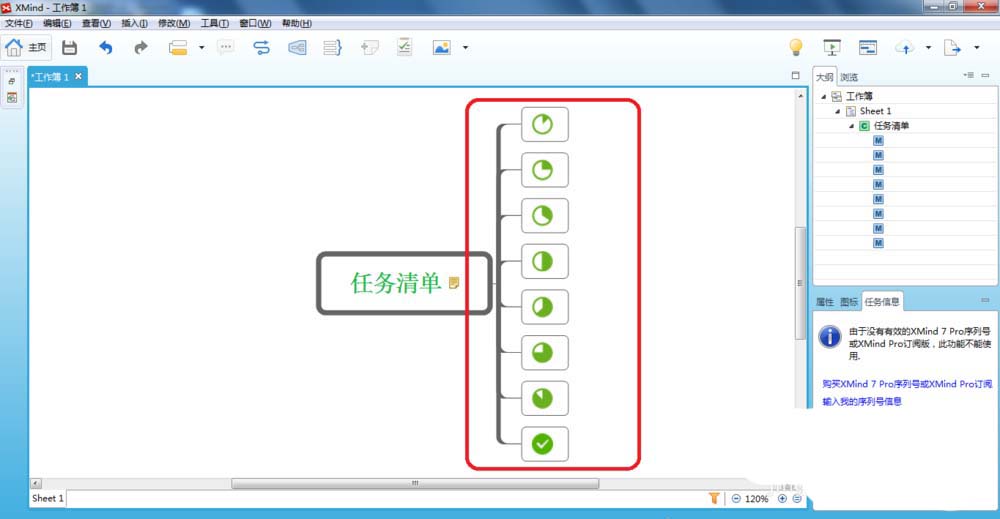Open the Gantt chart view icon
1000x519 pixels.
(x=868, y=47)
